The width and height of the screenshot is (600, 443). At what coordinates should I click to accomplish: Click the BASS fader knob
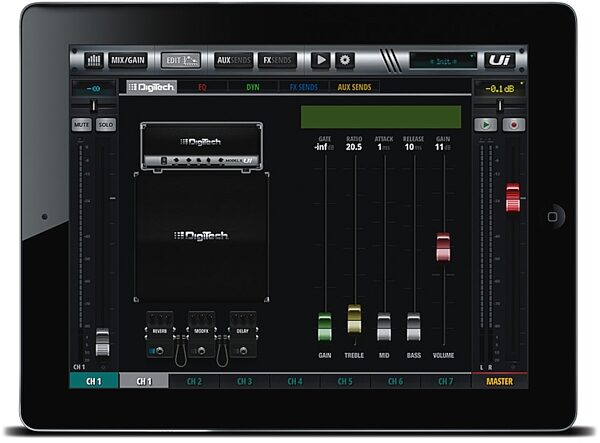point(414,327)
